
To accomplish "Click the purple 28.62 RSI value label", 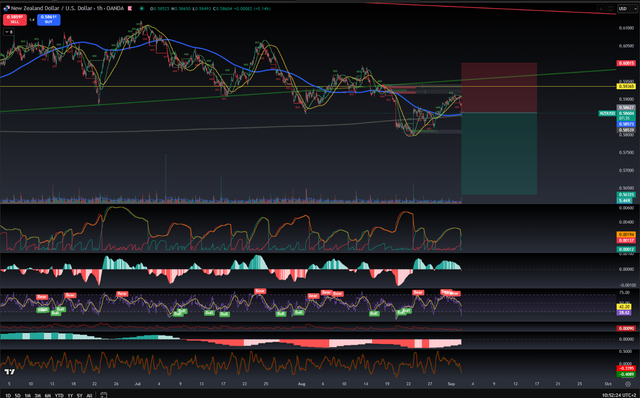I will 624,313.
